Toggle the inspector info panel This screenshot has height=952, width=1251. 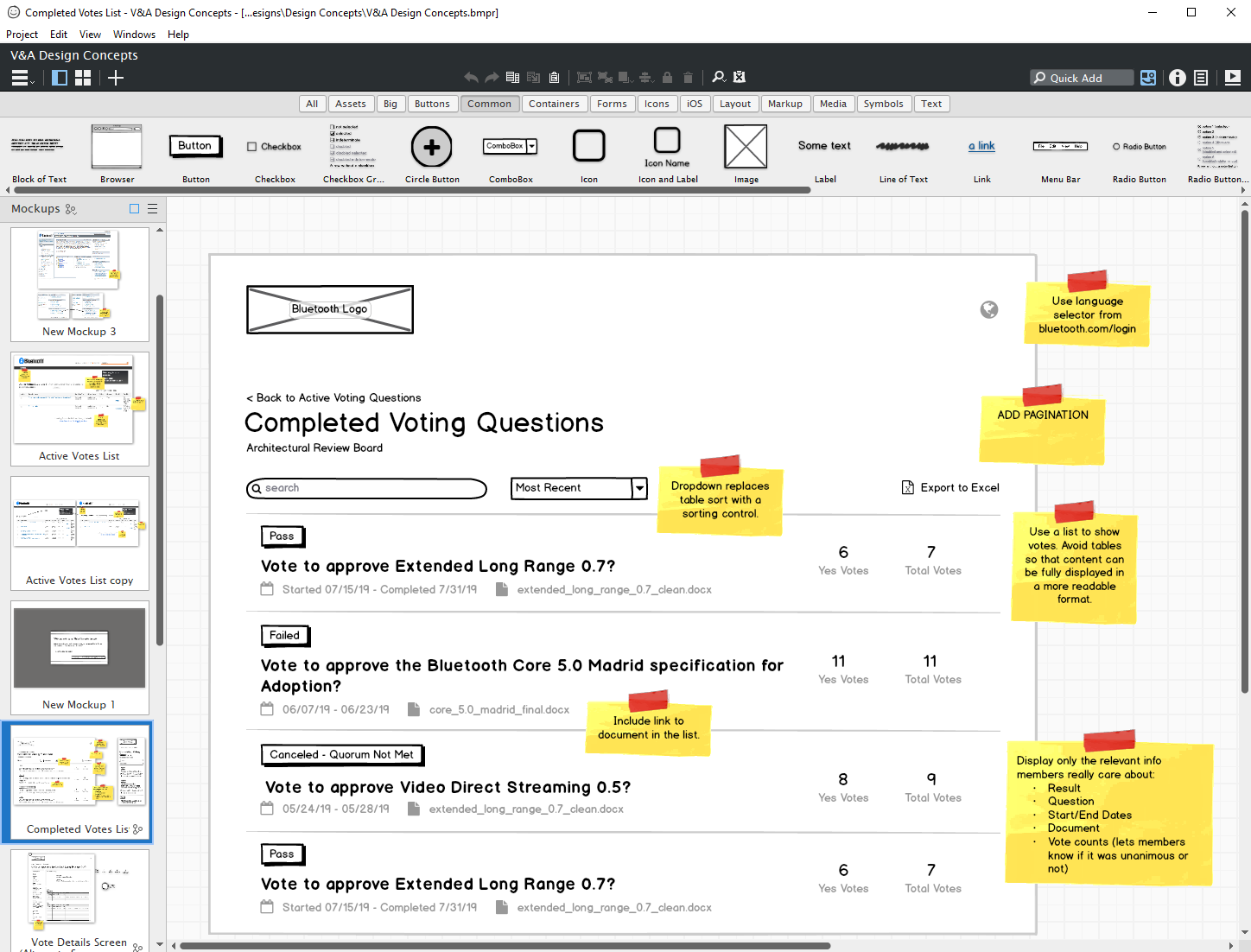coord(1178,78)
